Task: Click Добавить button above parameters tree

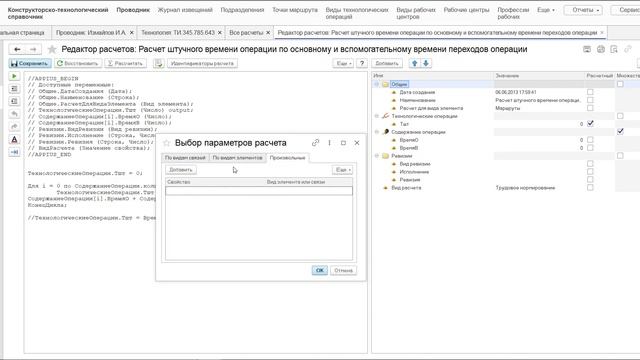Action: [x=387, y=63]
